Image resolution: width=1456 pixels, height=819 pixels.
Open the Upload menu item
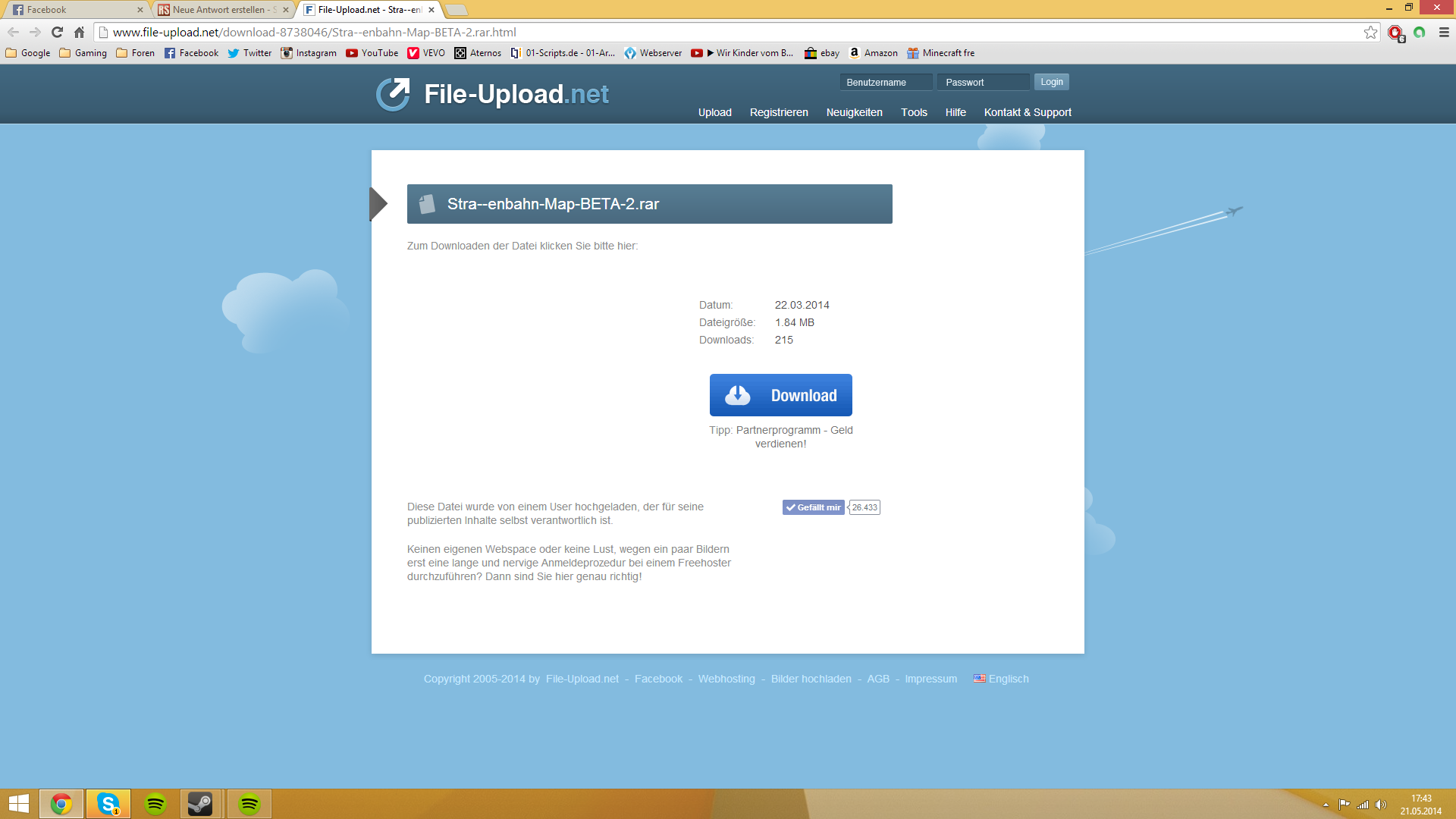(x=714, y=112)
